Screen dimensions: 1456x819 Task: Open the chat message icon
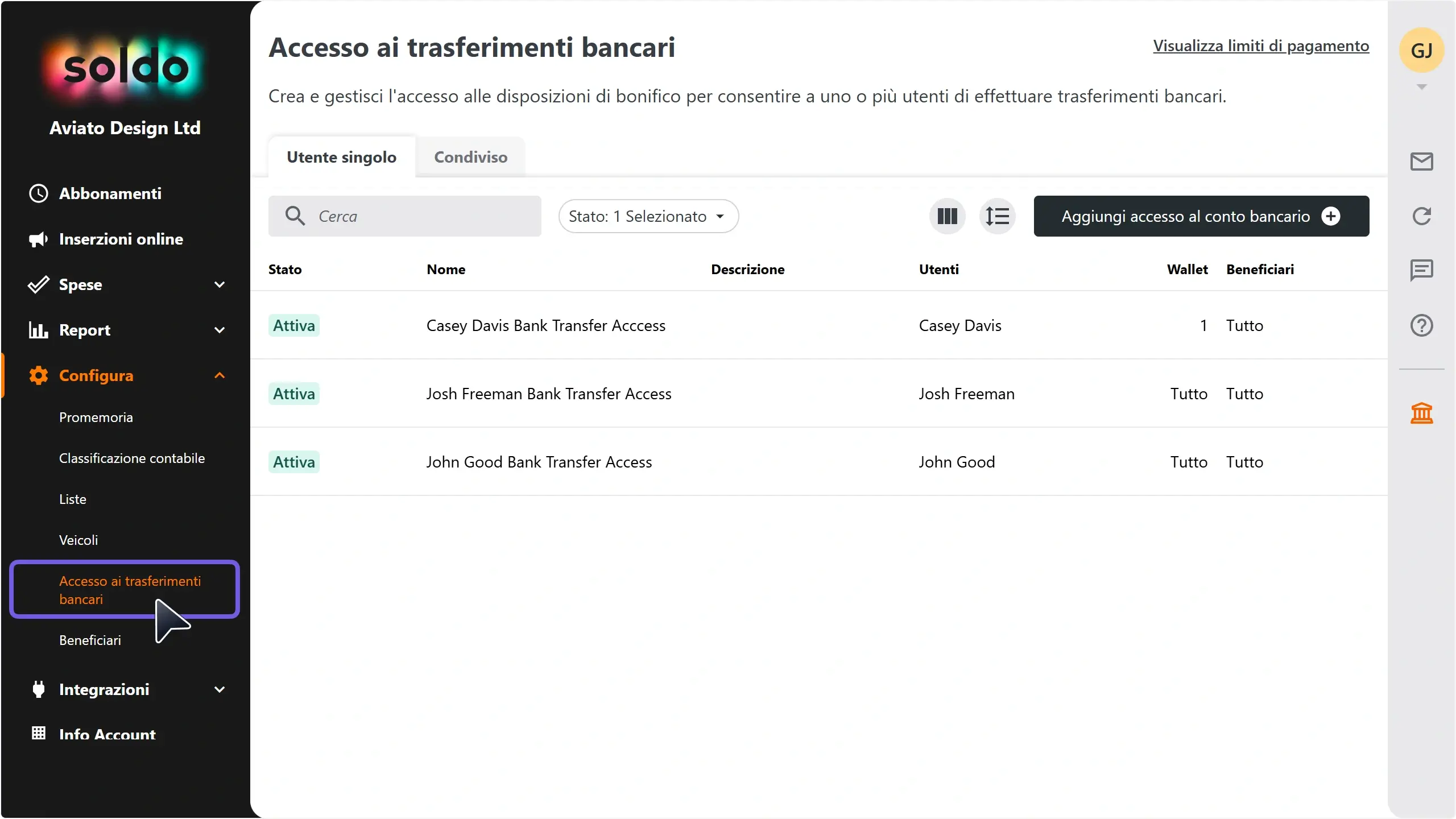1421,270
